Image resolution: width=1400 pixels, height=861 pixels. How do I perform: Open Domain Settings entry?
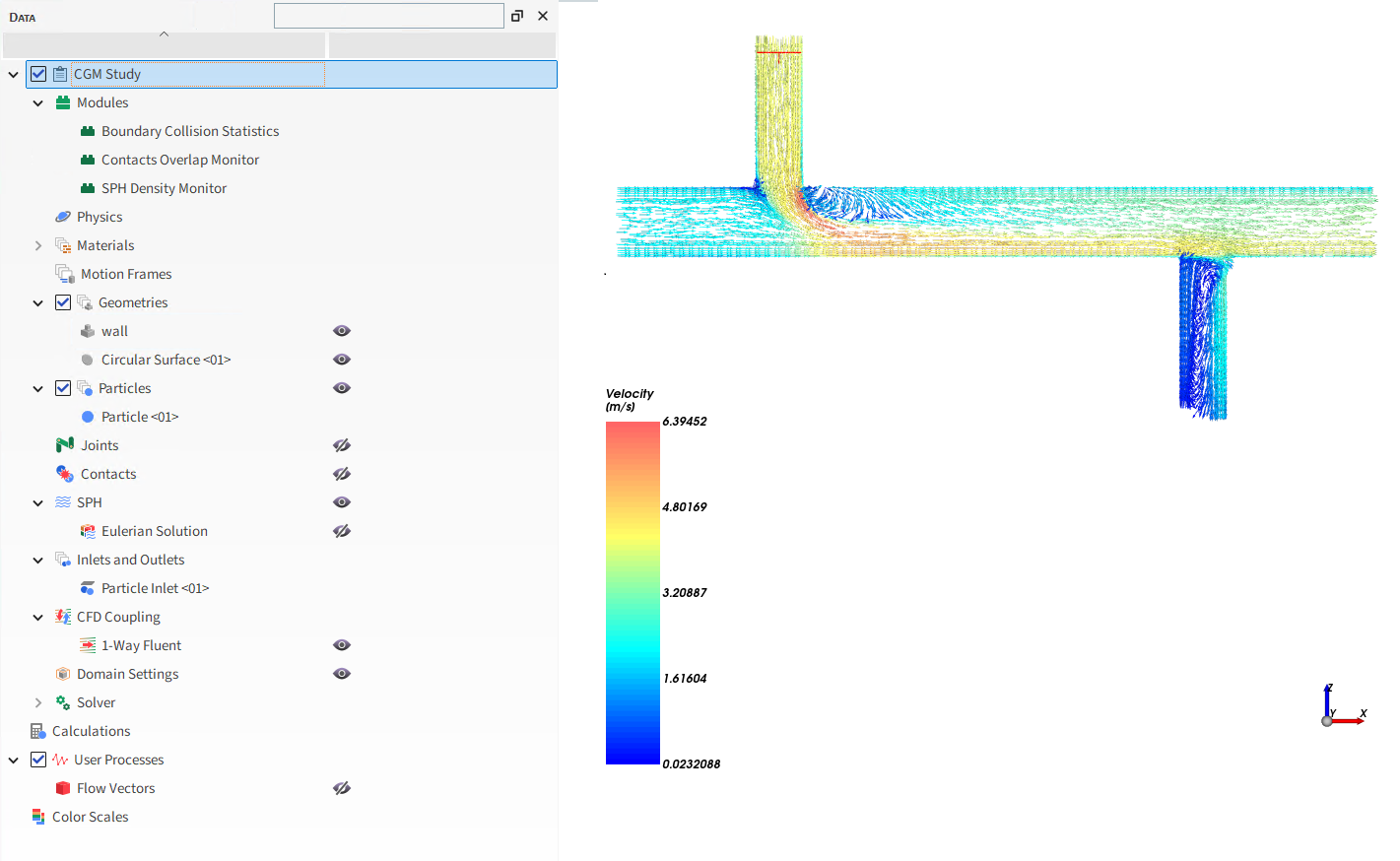pos(127,674)
